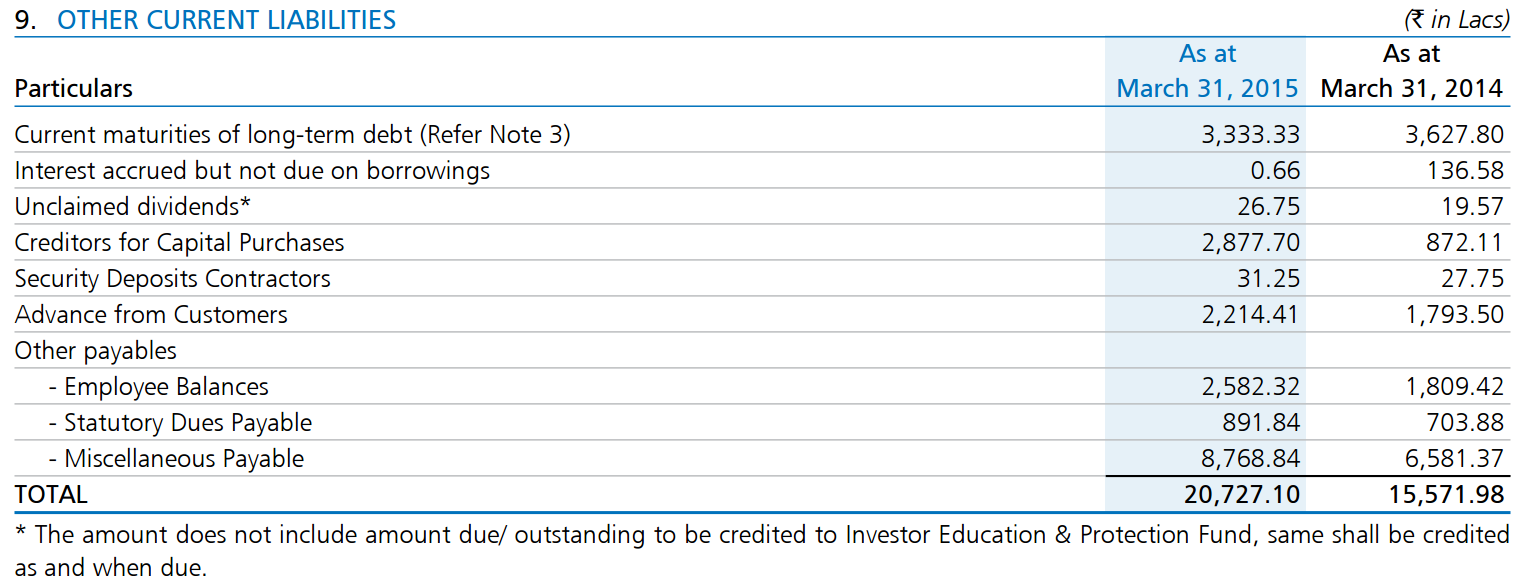1539x579 pixels.
Task: Select Security Deposits Contractors row
Action: (x=759, y=279)
